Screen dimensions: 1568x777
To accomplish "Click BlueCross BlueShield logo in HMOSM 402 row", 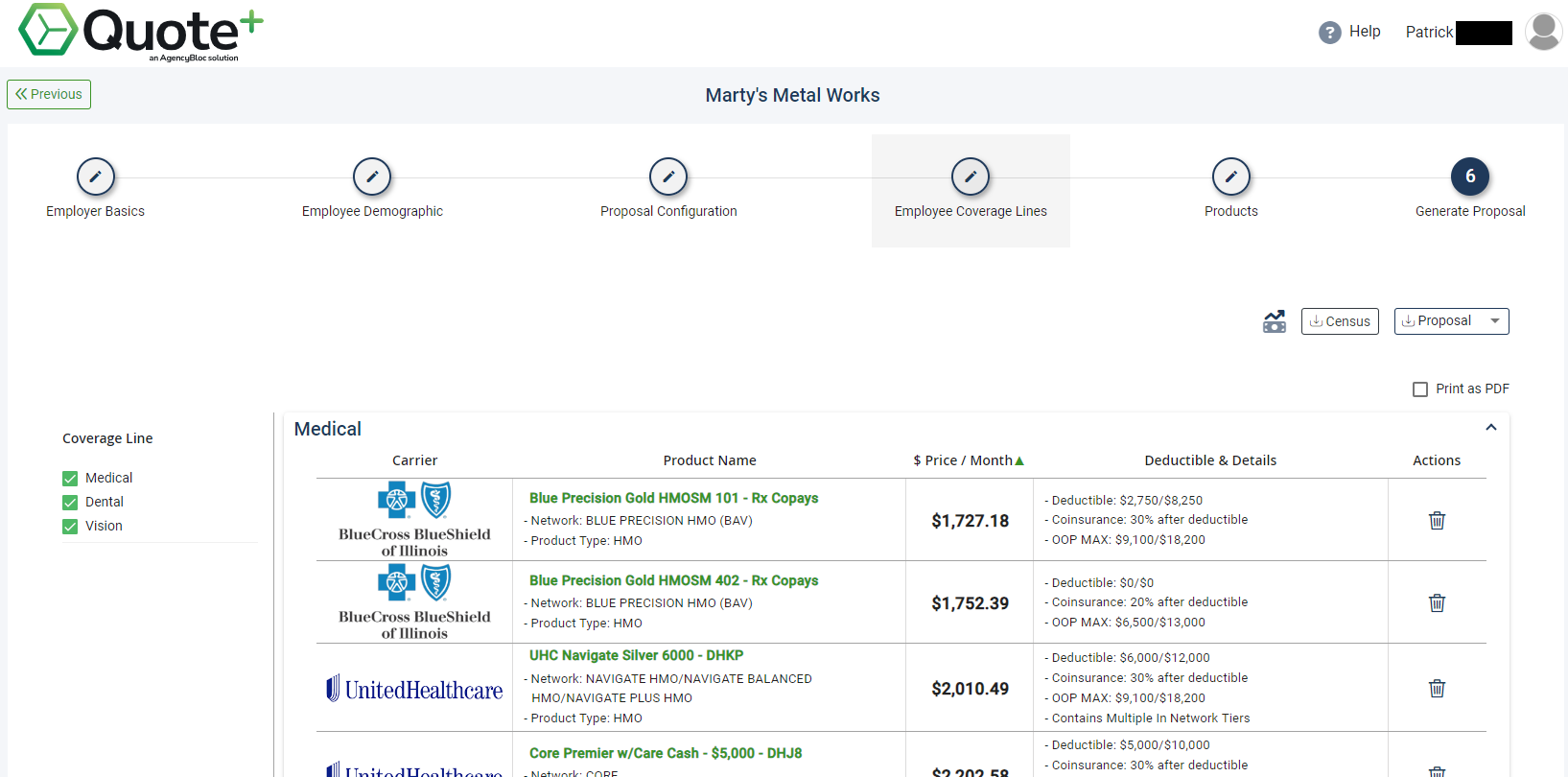I will [x=414, y=602].
